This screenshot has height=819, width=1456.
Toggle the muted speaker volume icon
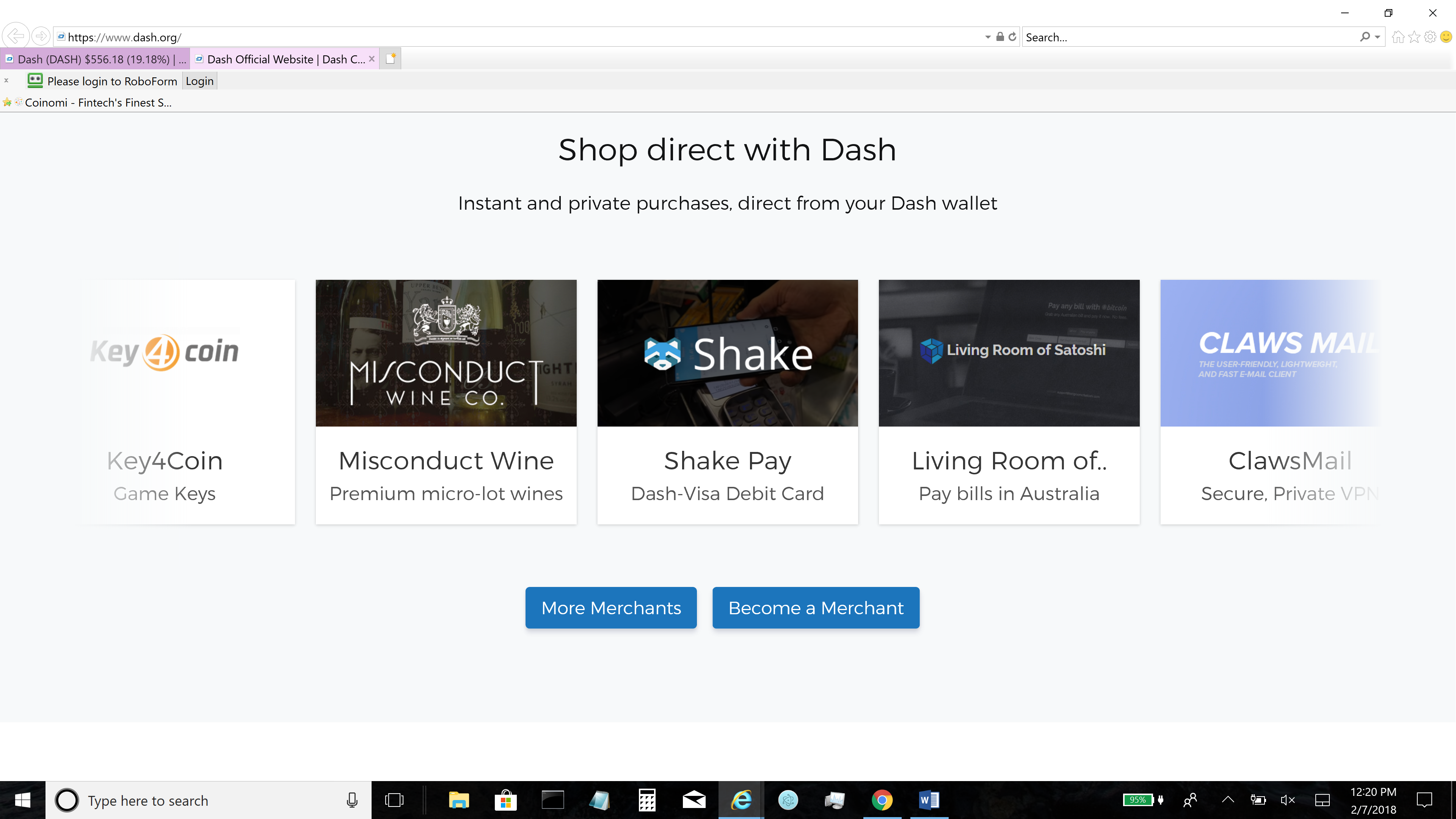pos(1288,800)
